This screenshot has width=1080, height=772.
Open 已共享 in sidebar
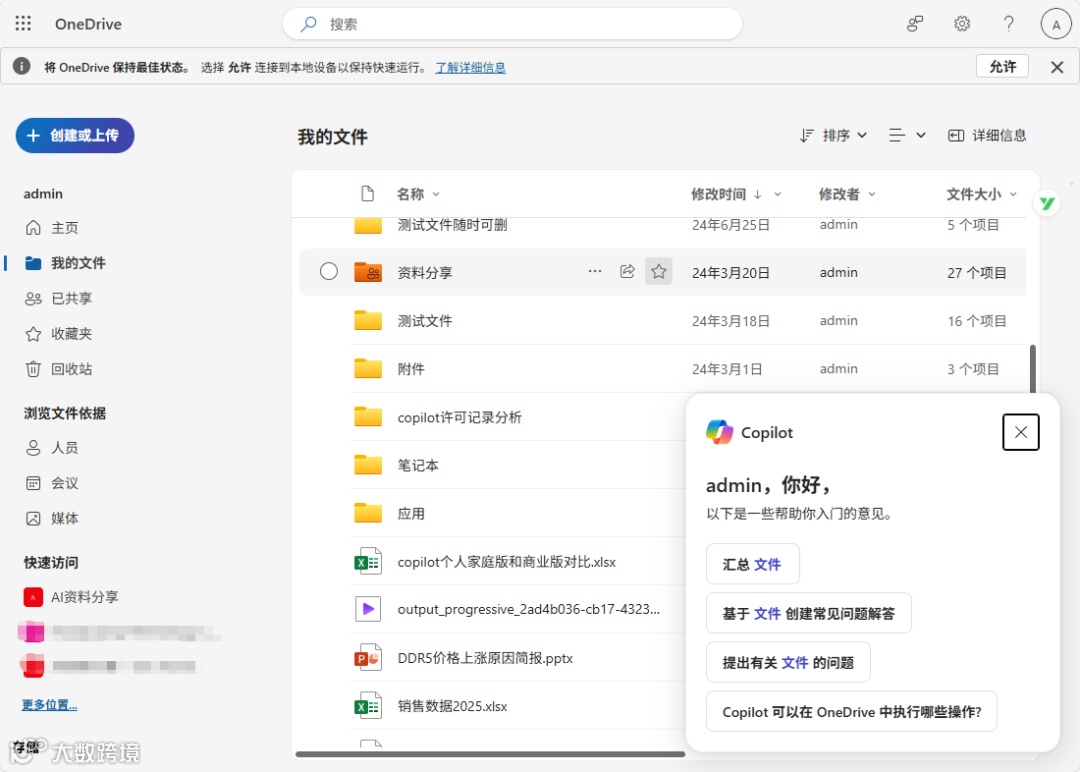[x=58, y=298]
